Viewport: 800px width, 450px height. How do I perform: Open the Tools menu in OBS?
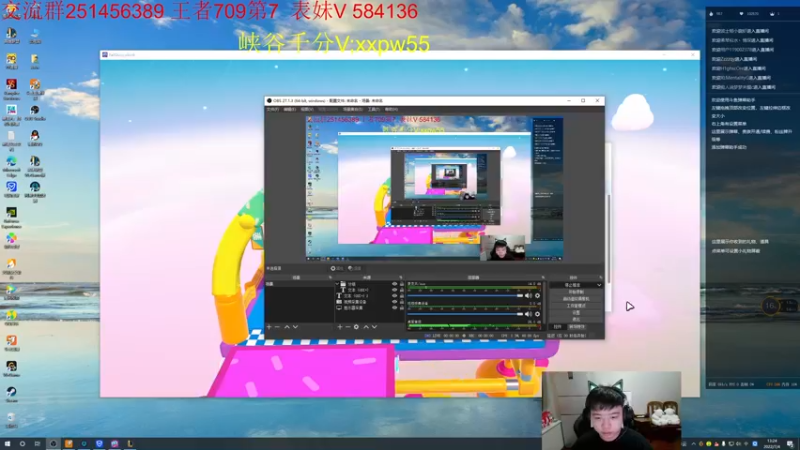pos(374,109)
